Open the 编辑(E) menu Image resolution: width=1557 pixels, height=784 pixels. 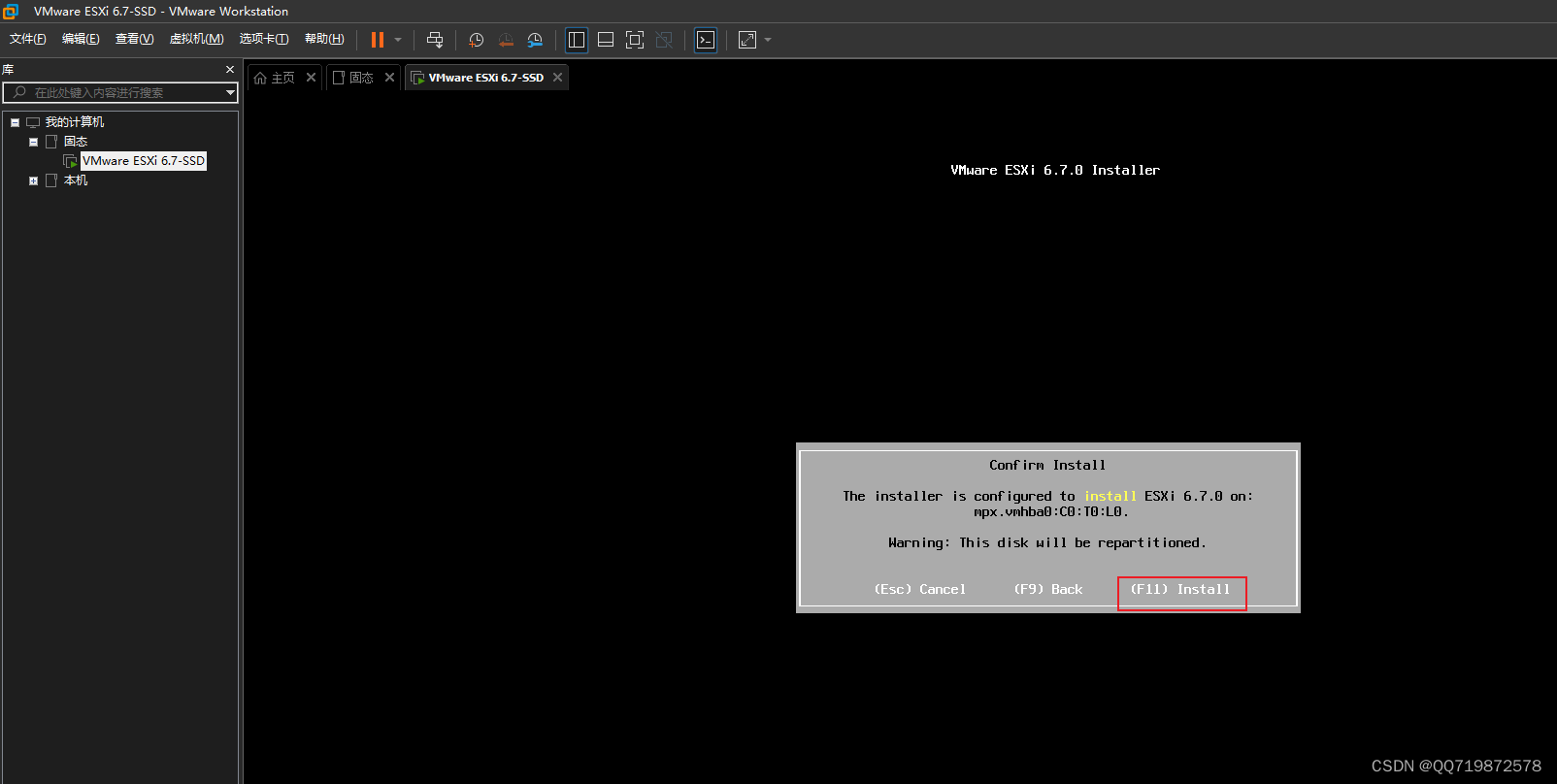pos(81,39)
